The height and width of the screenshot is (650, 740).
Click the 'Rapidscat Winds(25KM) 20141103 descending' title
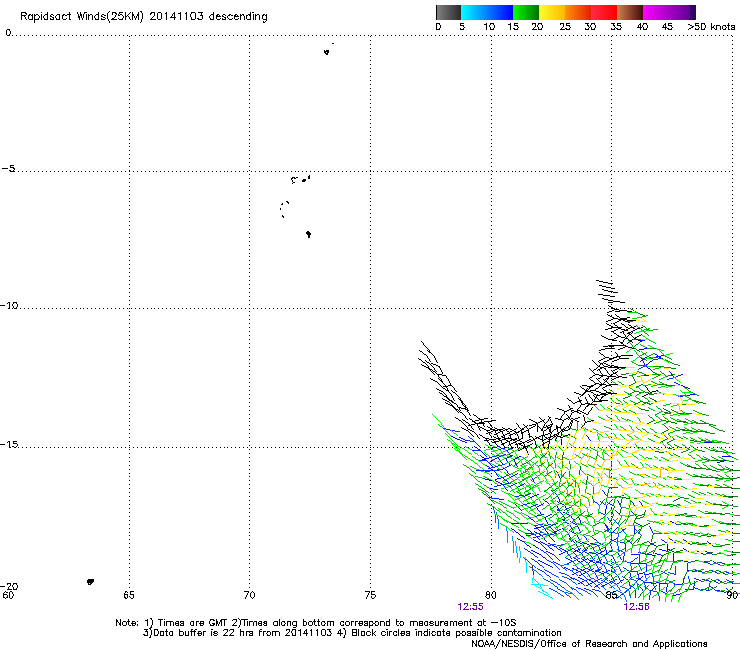tap(143, 17)
